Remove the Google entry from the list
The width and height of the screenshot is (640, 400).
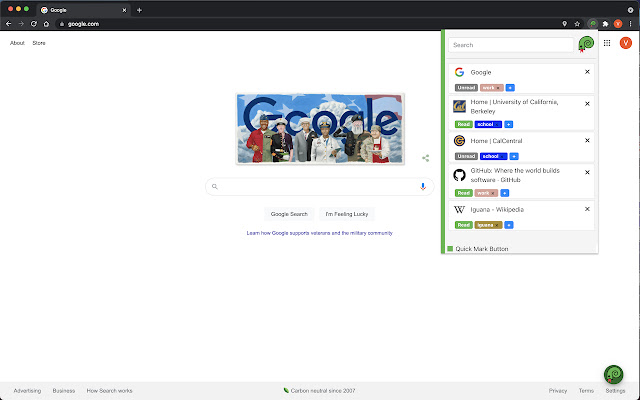pos(587,72)
